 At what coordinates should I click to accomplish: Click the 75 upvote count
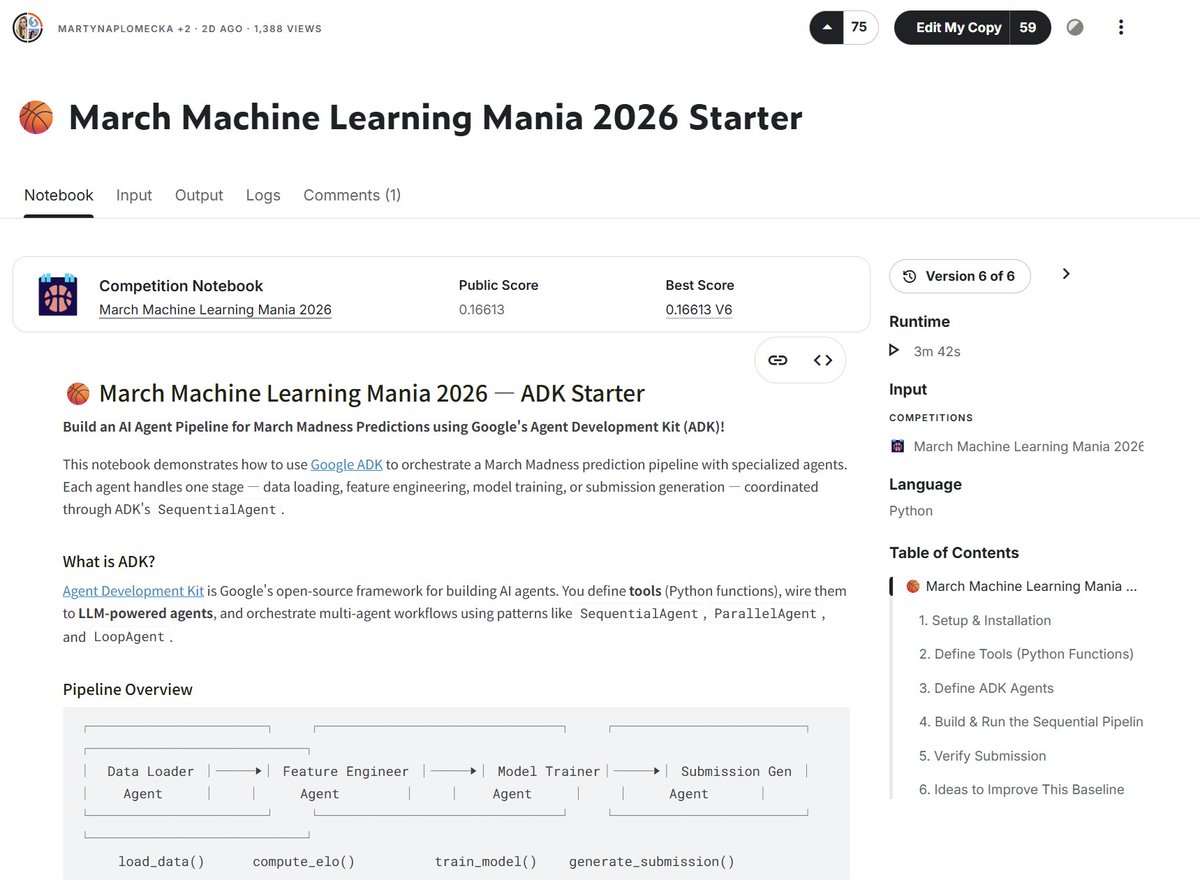click(x=859, y=28)
